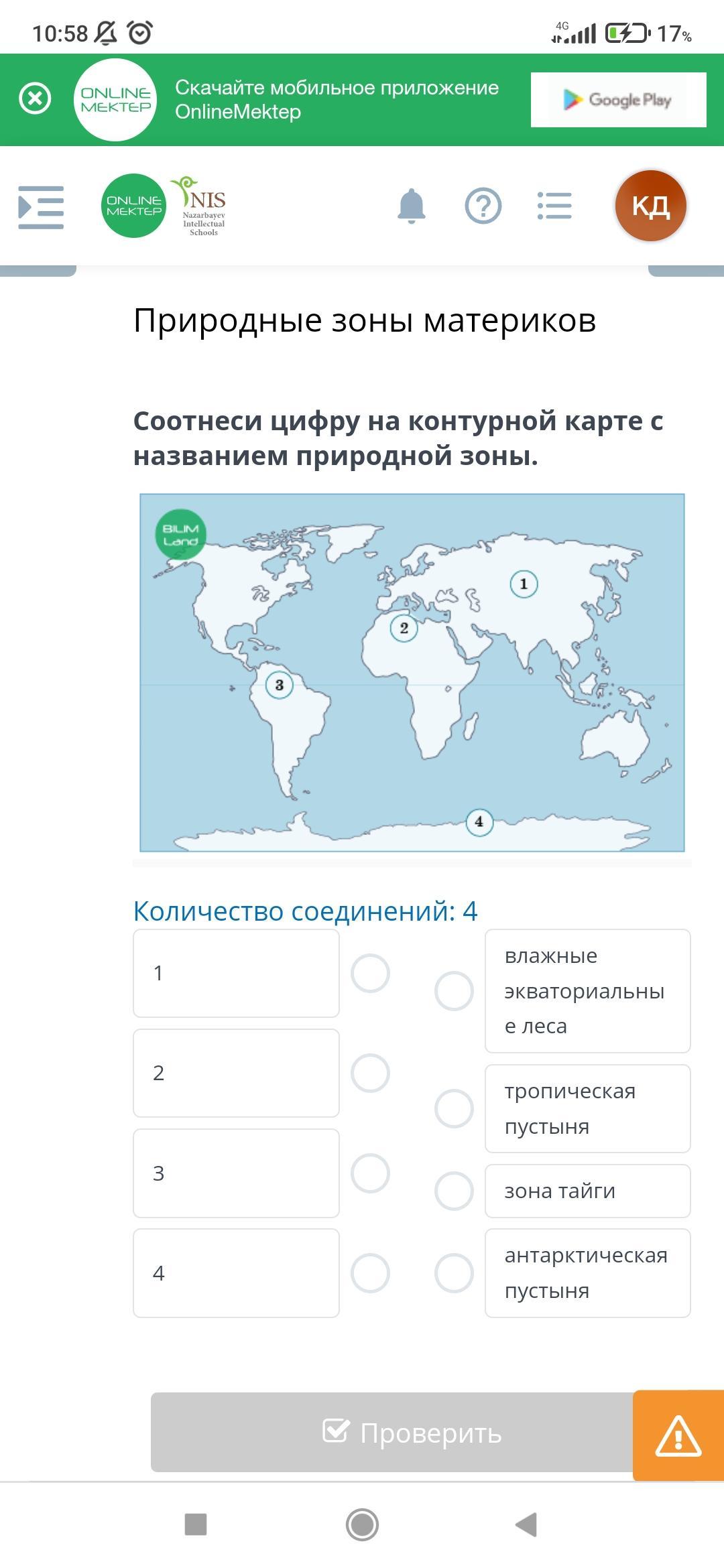Open the lesson list icon
The width and height of the screenshot is (724, 1568).
(x=554, y=206)
